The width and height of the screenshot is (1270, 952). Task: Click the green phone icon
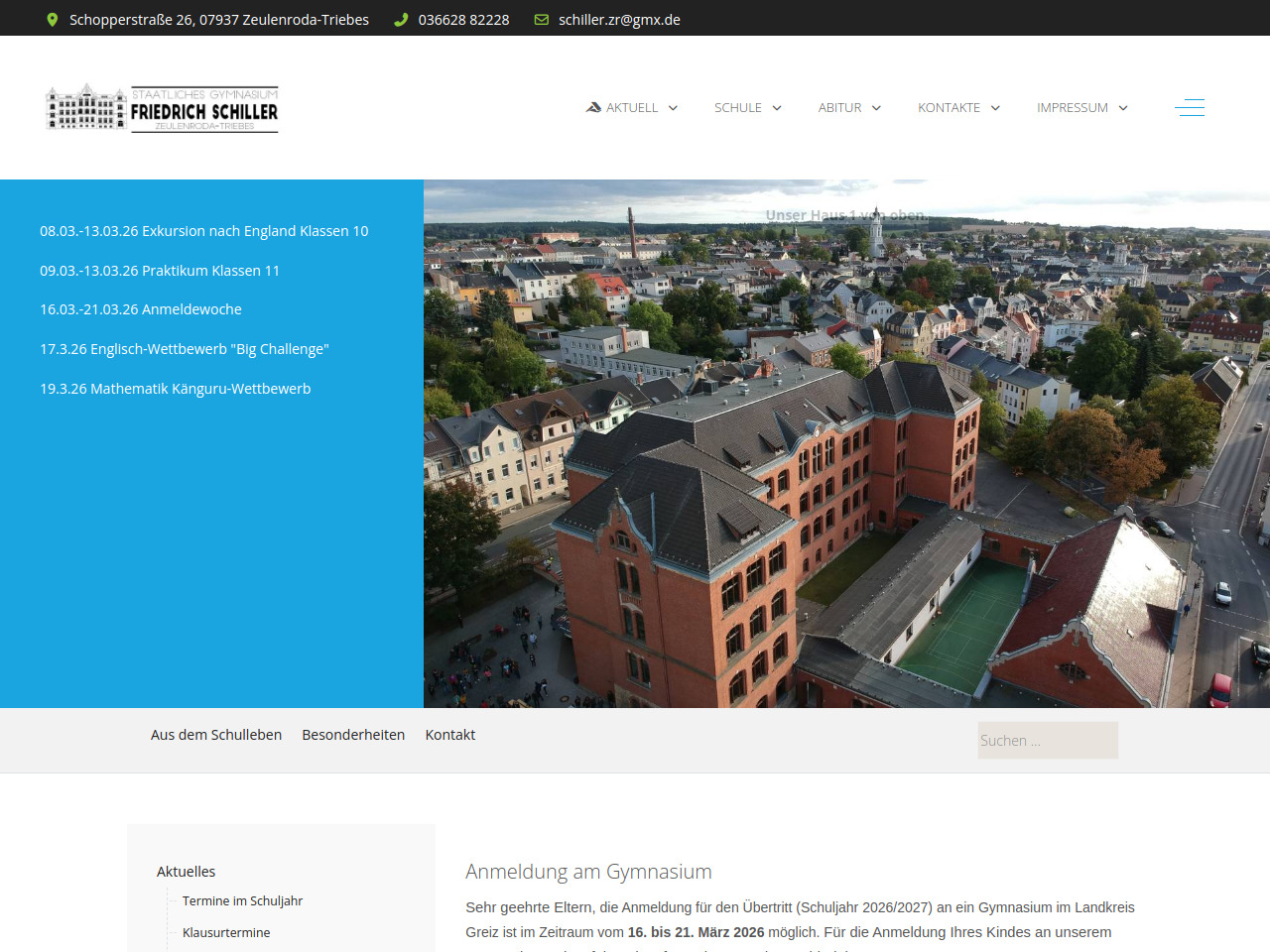[401, 20]
